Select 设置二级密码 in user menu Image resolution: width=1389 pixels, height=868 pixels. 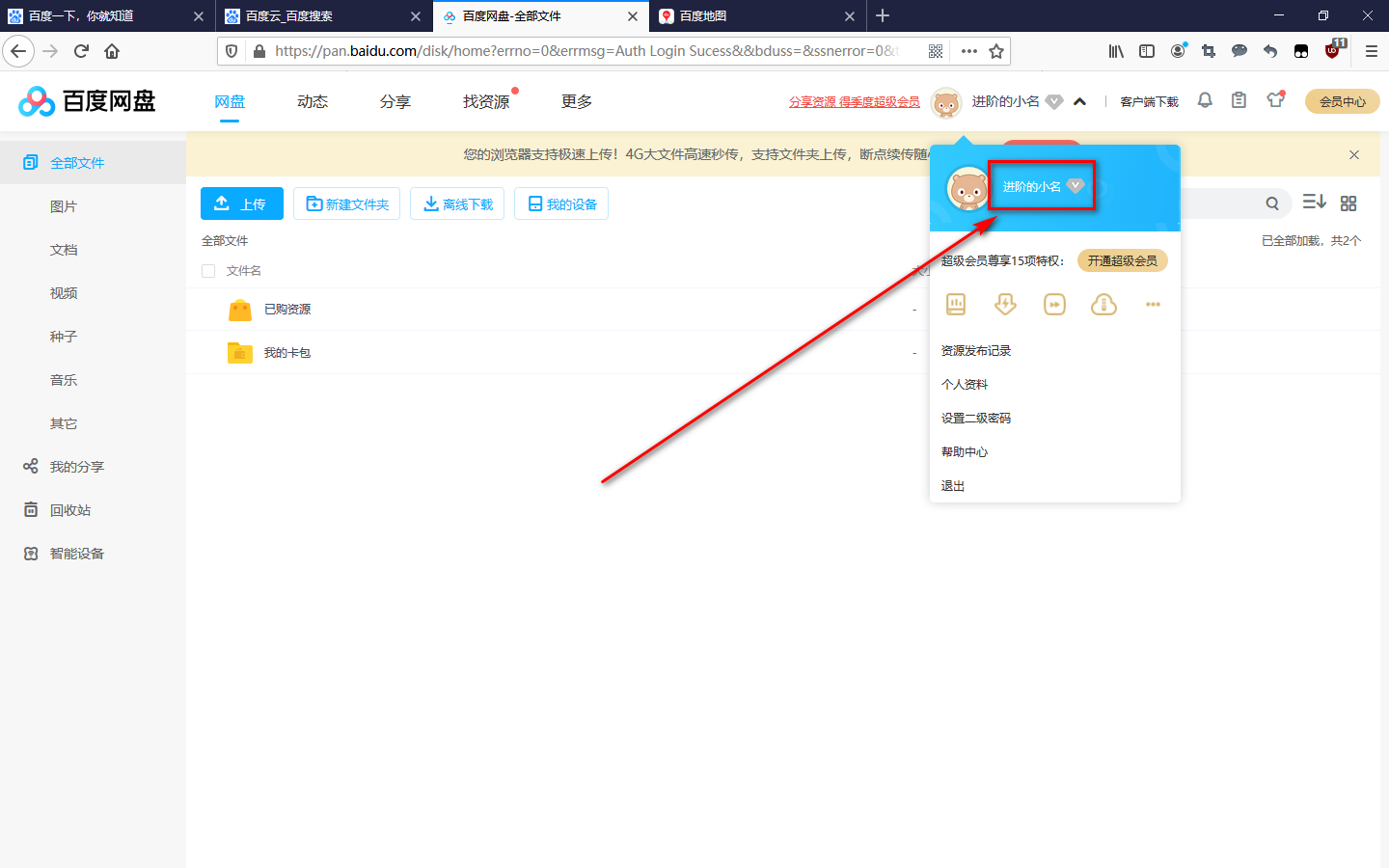(x=976, y=419)
